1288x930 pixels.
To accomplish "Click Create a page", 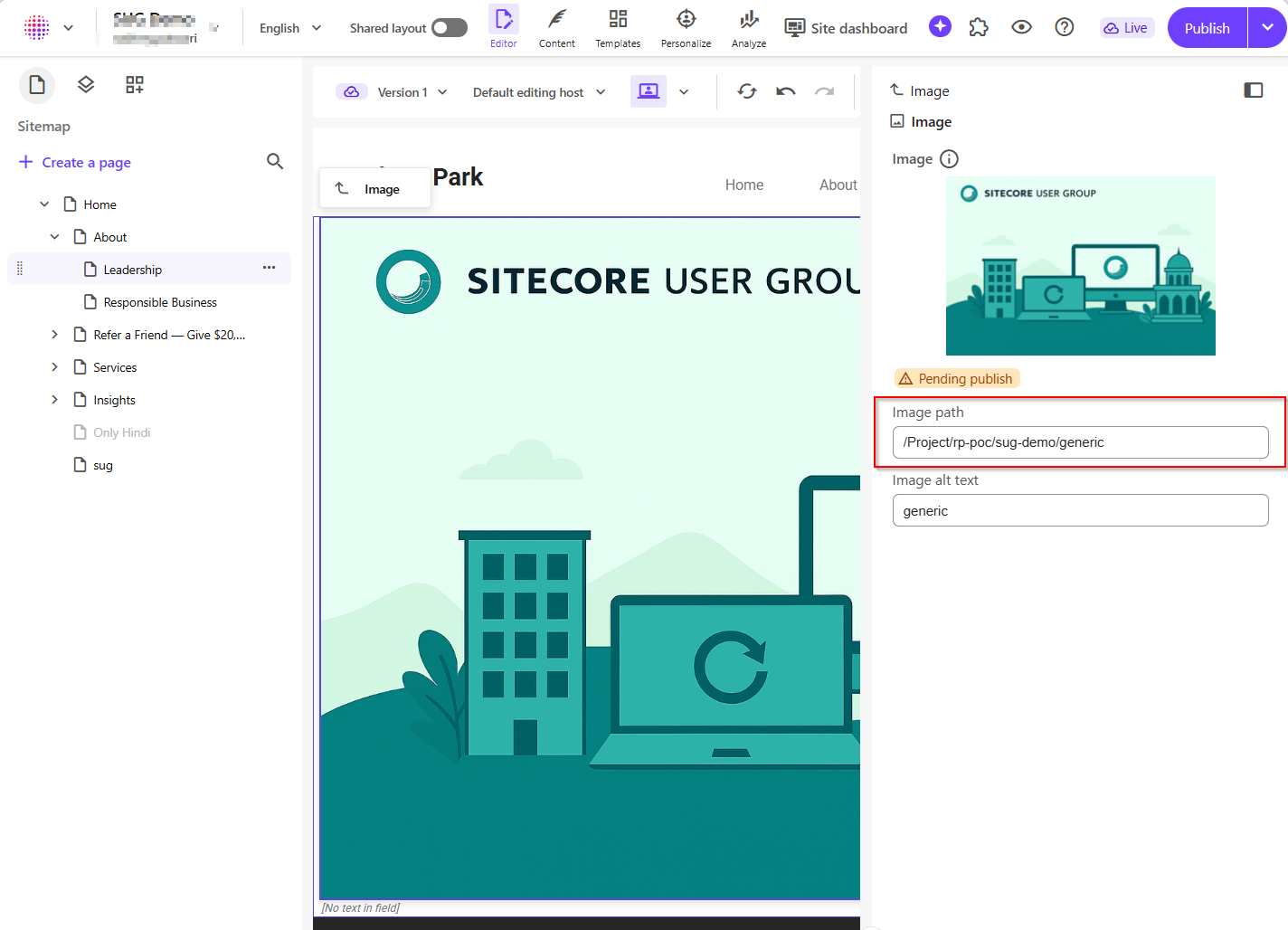I will (x=75, y=163).
